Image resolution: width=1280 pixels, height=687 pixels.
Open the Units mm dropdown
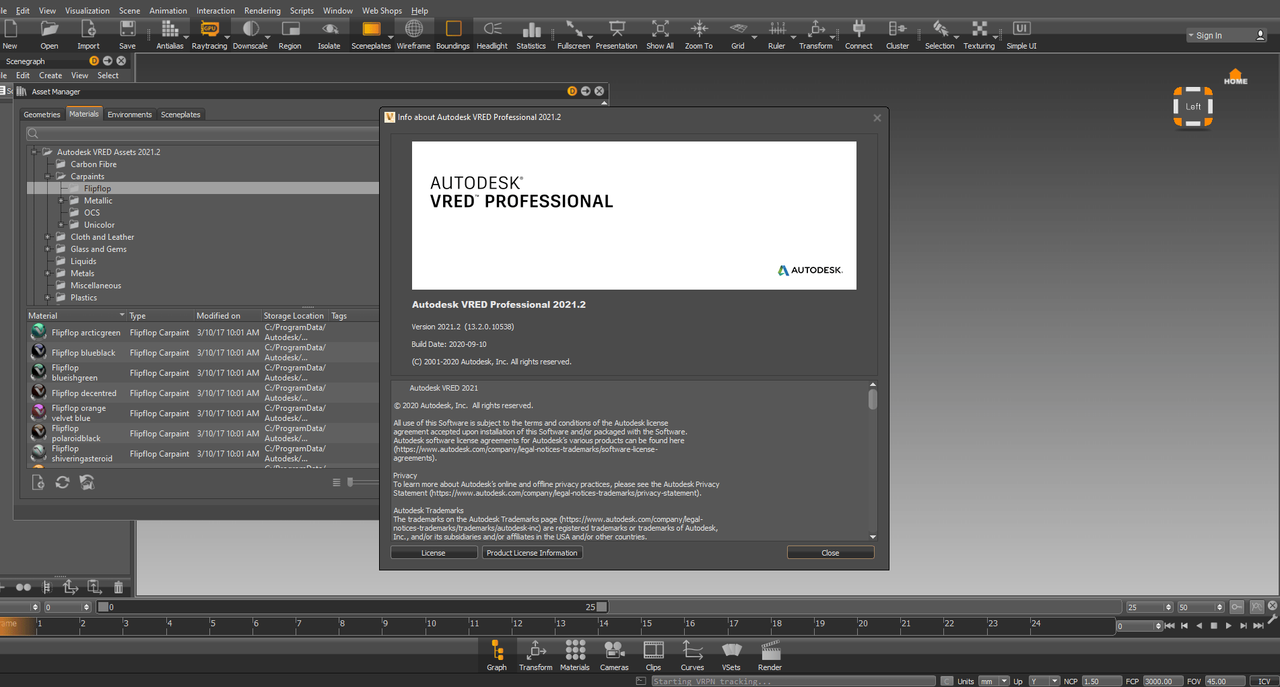click(993, 681)
